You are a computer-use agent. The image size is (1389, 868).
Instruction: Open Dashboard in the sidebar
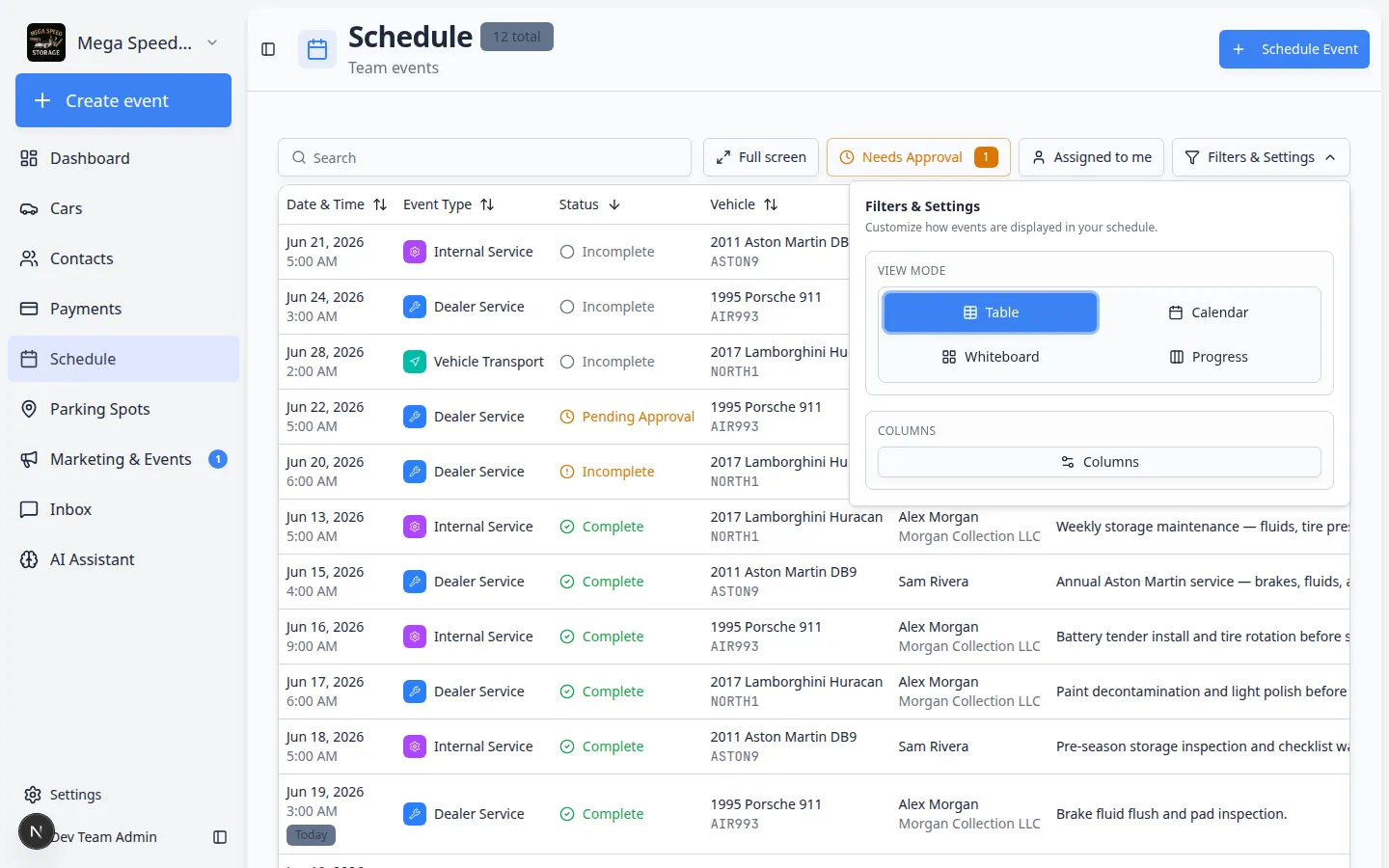pyautogui.click(x=123, y=158)
